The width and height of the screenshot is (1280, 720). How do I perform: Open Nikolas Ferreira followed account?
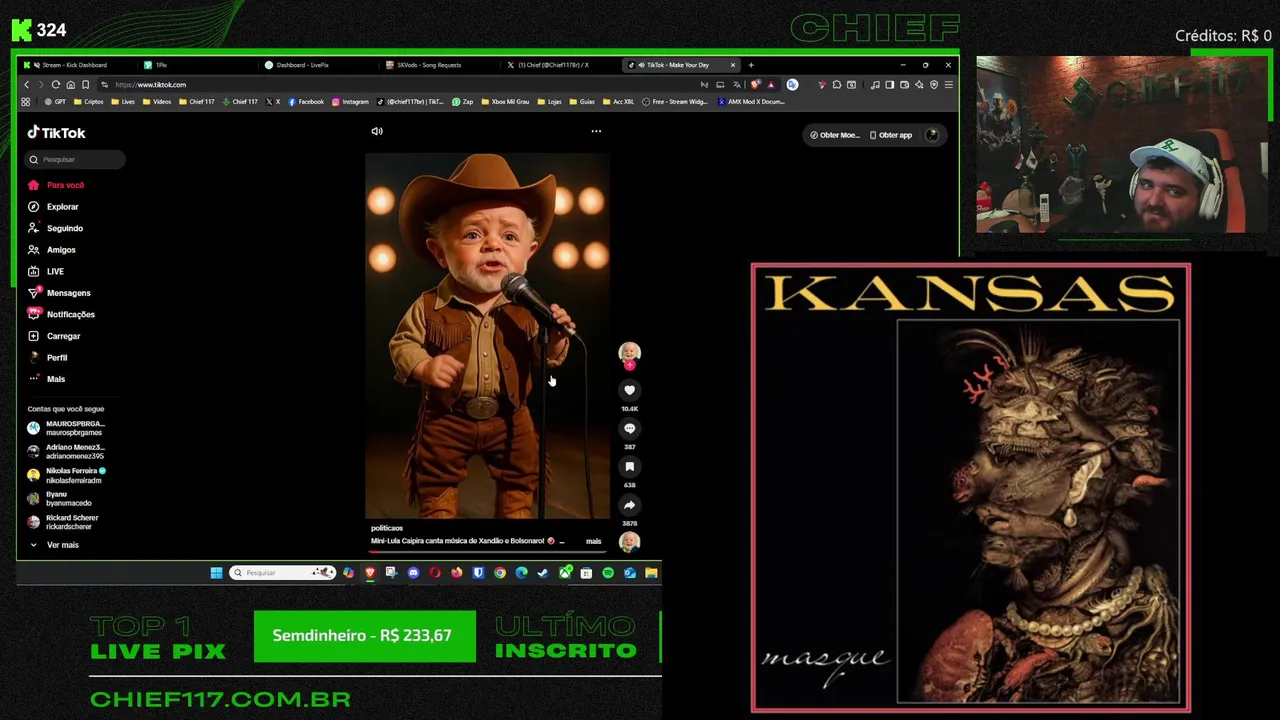click(x=66, y=475)
